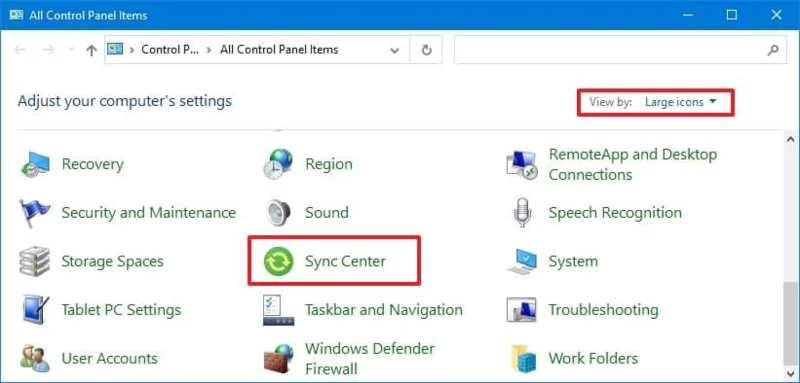Click the Troubleshooting icon
The width and height of the screenshot is (800, 383).
click(x=521, y=310)
